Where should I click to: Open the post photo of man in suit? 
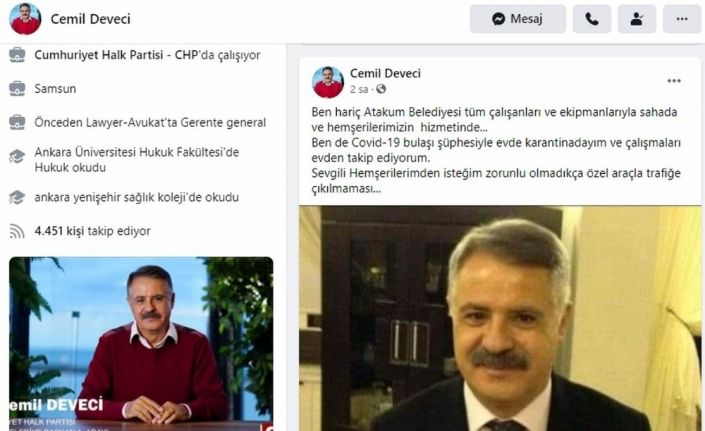[x=500, y=318]
